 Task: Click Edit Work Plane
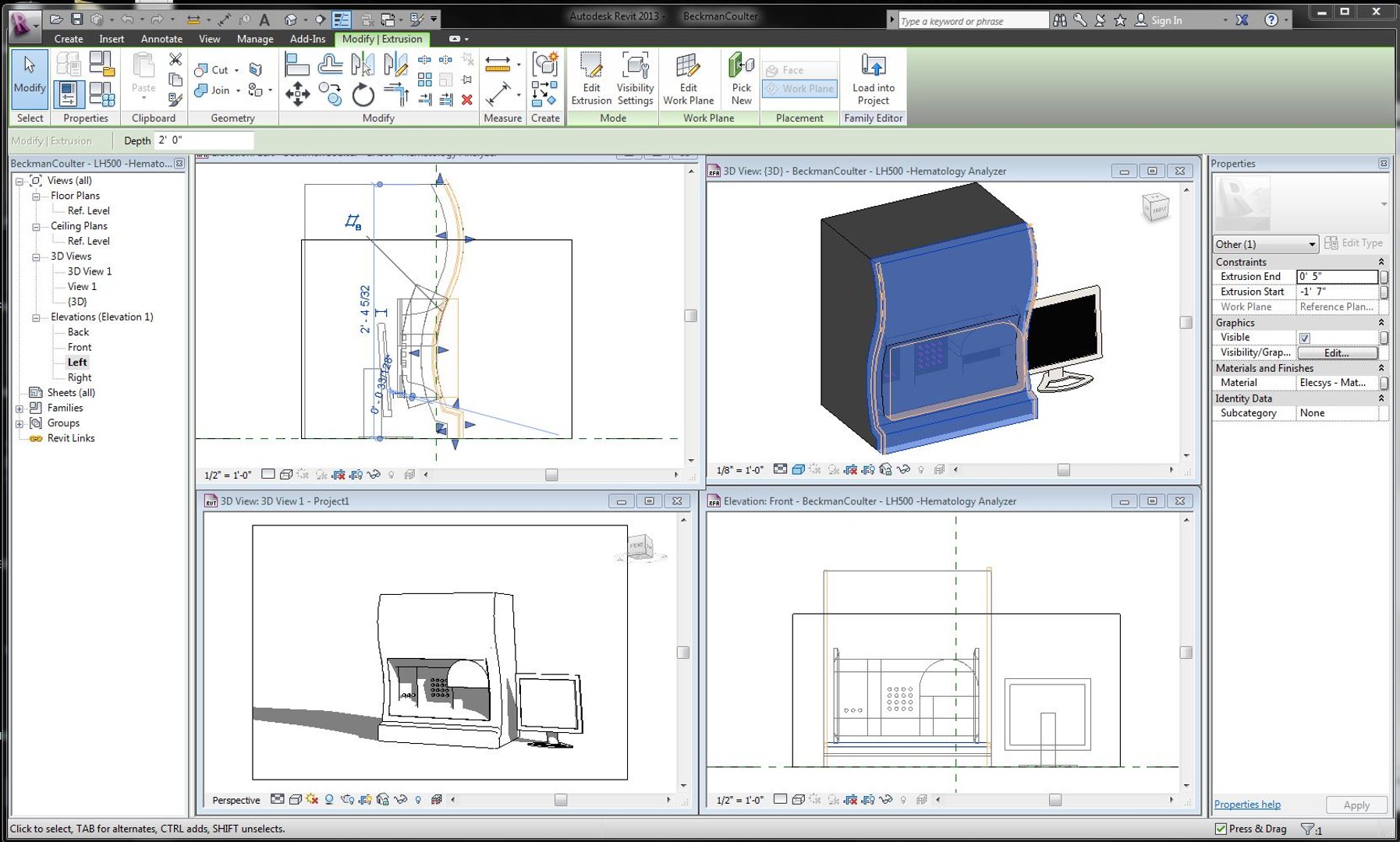tap(688, 78)
